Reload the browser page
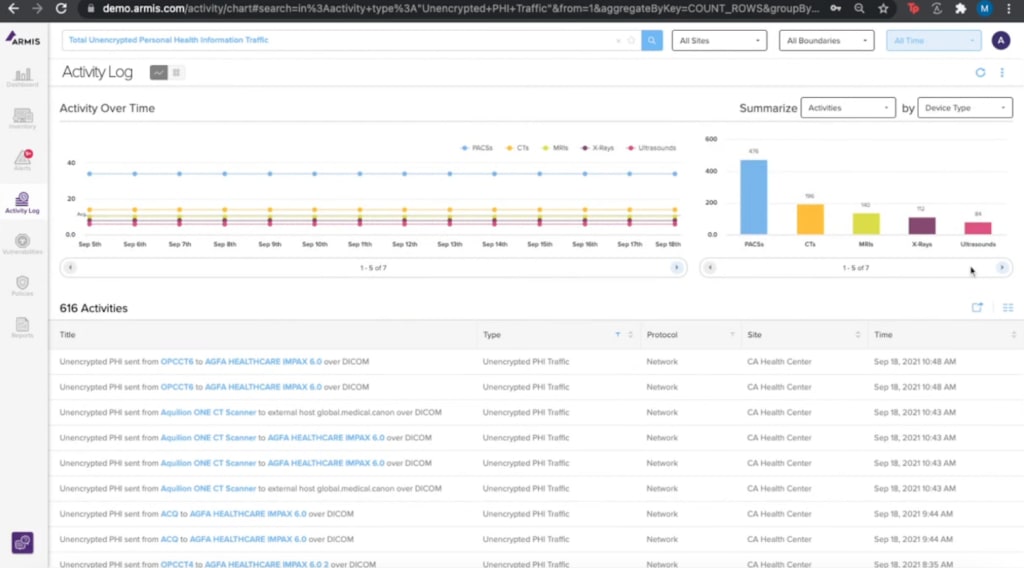This screenshot has width=1024, height=568. tap(61, 8)
